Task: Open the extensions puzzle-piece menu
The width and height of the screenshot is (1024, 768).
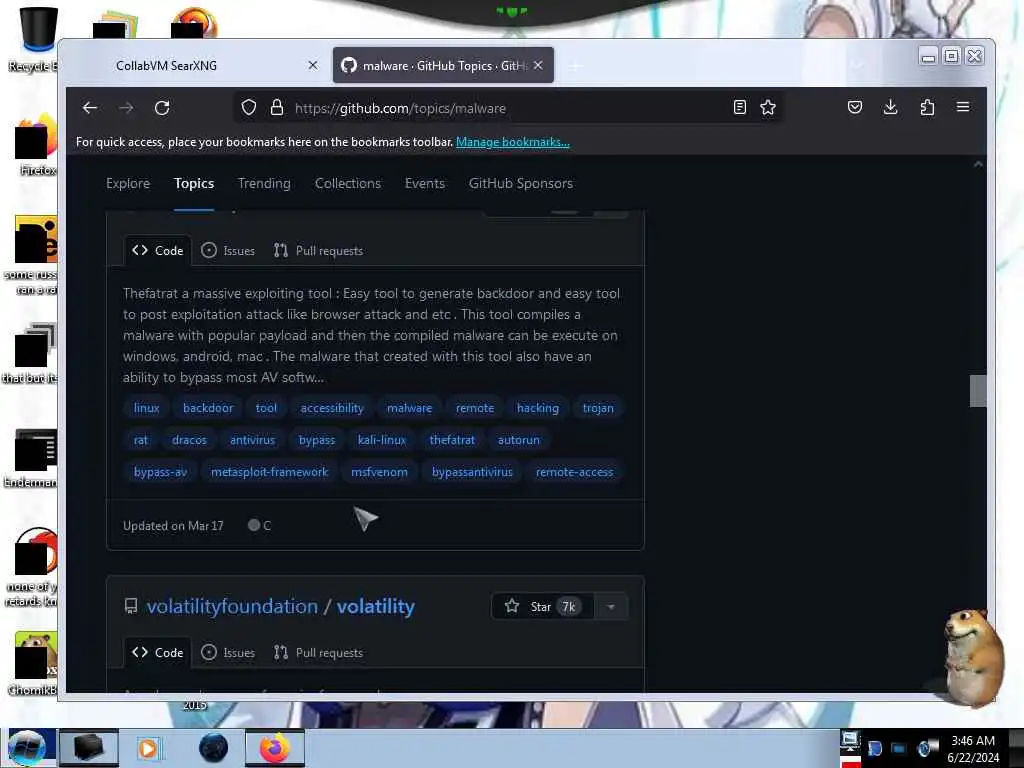Action: coord(927,108)
